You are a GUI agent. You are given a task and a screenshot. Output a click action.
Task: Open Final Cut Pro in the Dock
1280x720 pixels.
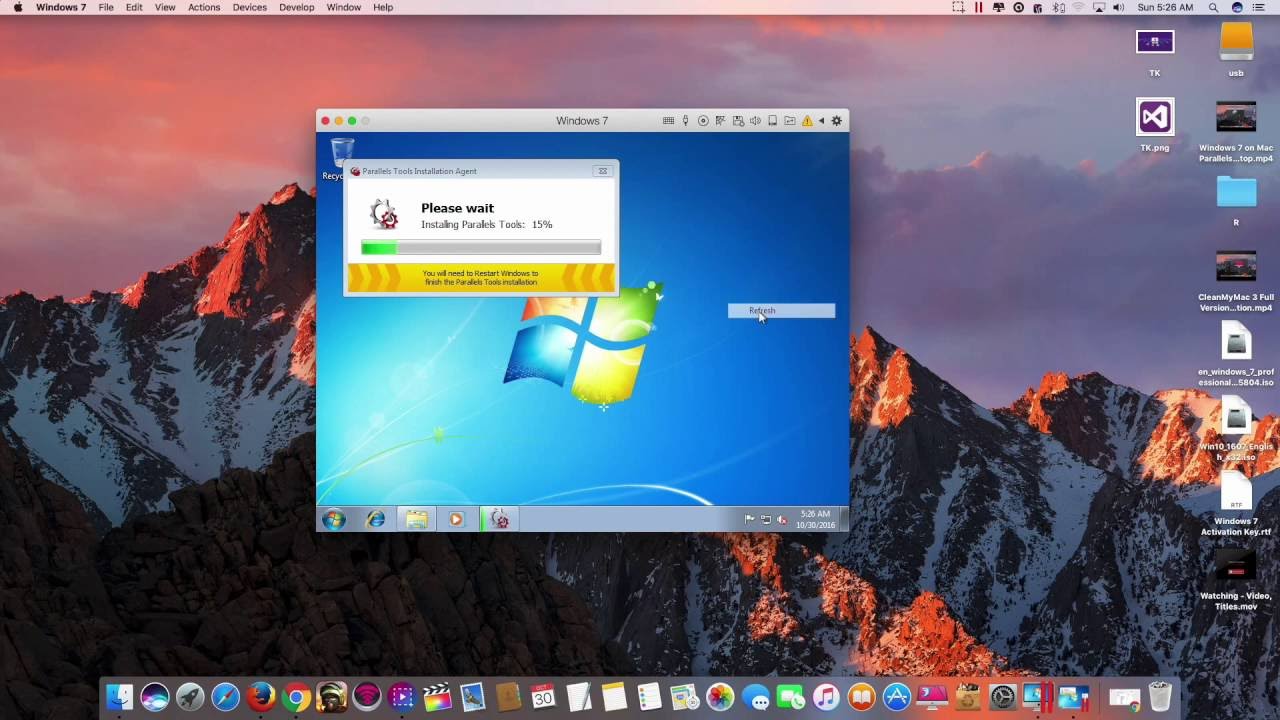(437, 697)
